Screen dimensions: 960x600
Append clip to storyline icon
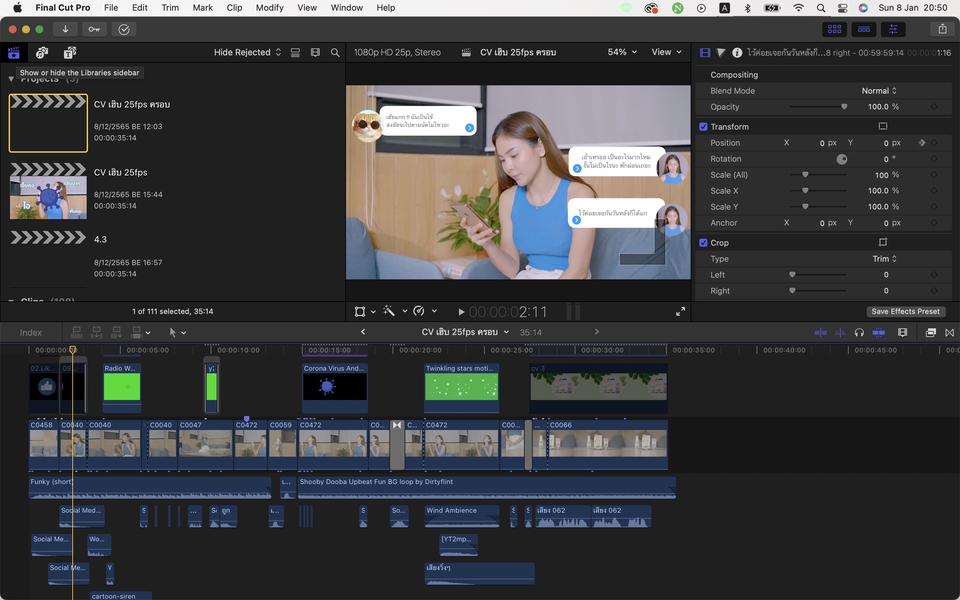click(x=116, y=332)
